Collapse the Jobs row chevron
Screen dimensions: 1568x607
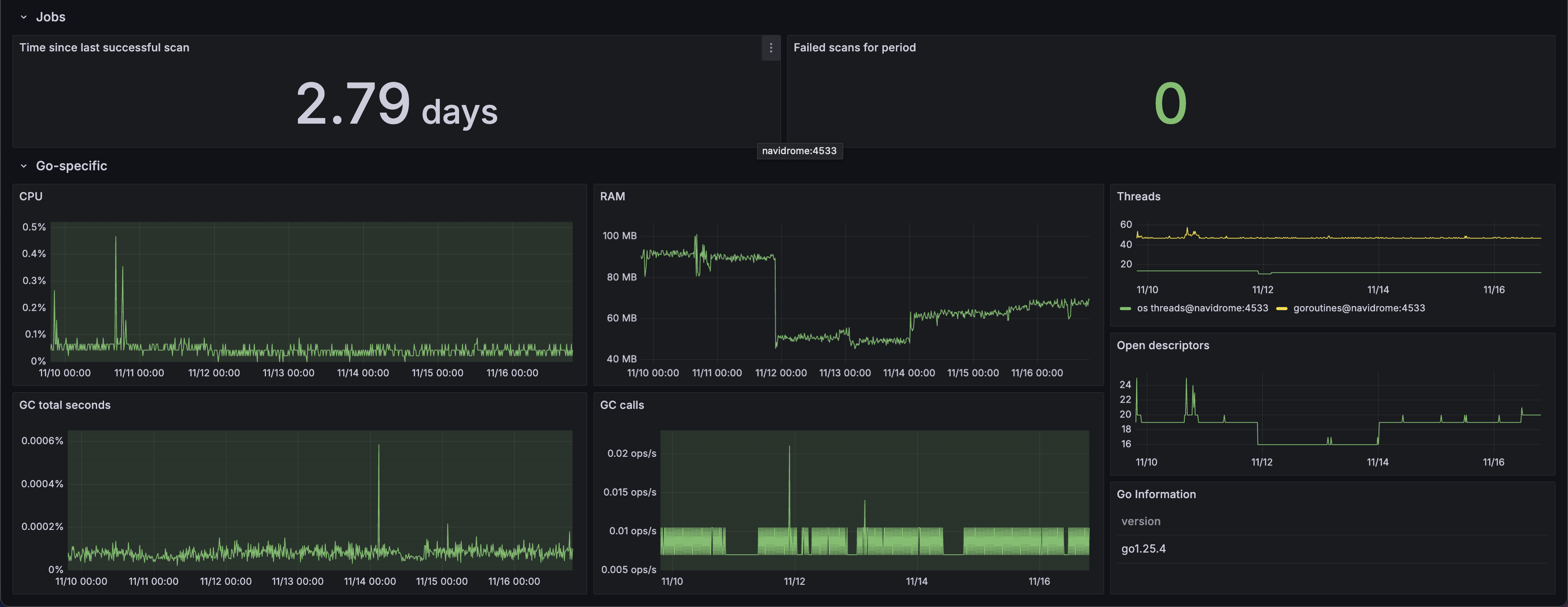pos(24,17)
